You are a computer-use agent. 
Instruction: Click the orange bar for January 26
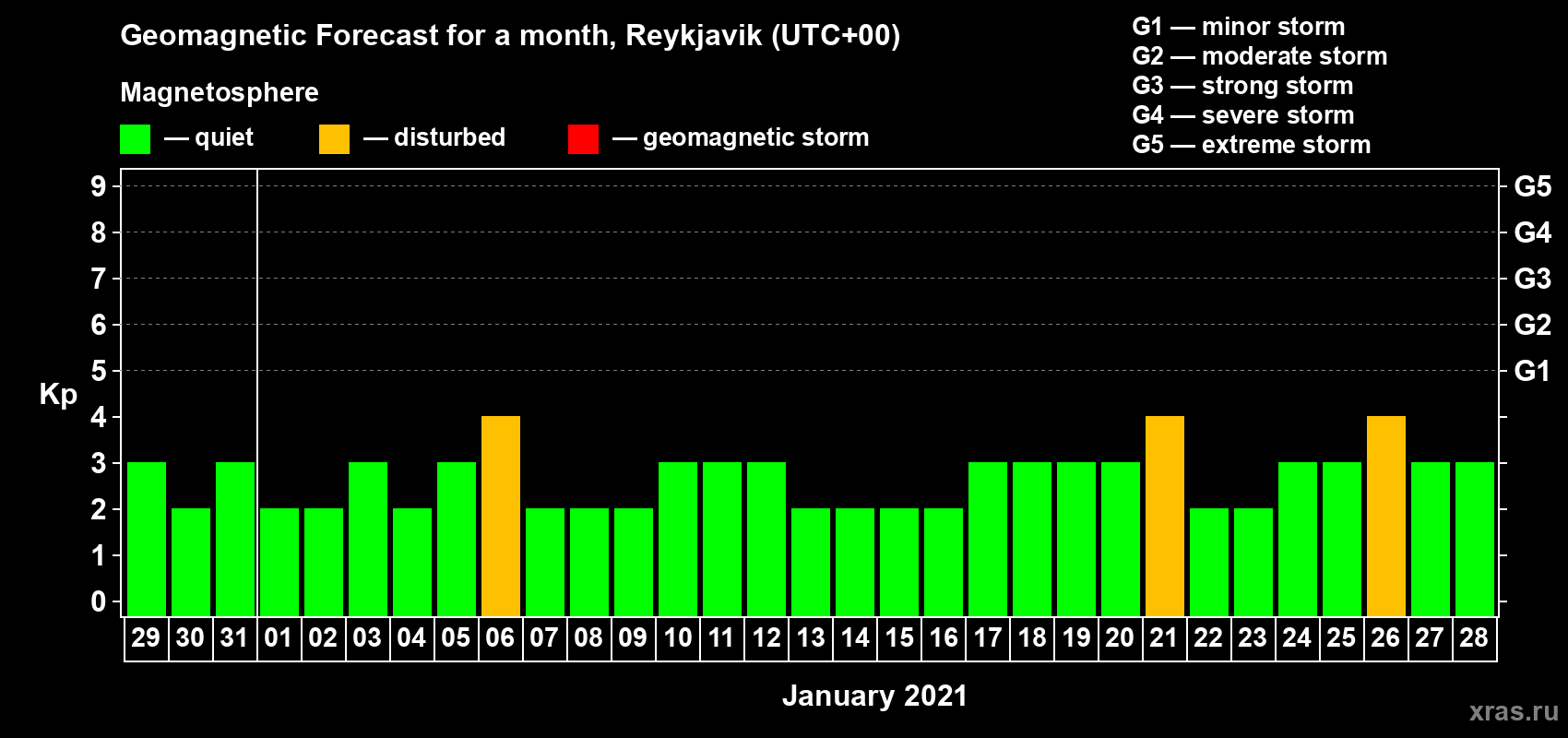point(1386,516)
